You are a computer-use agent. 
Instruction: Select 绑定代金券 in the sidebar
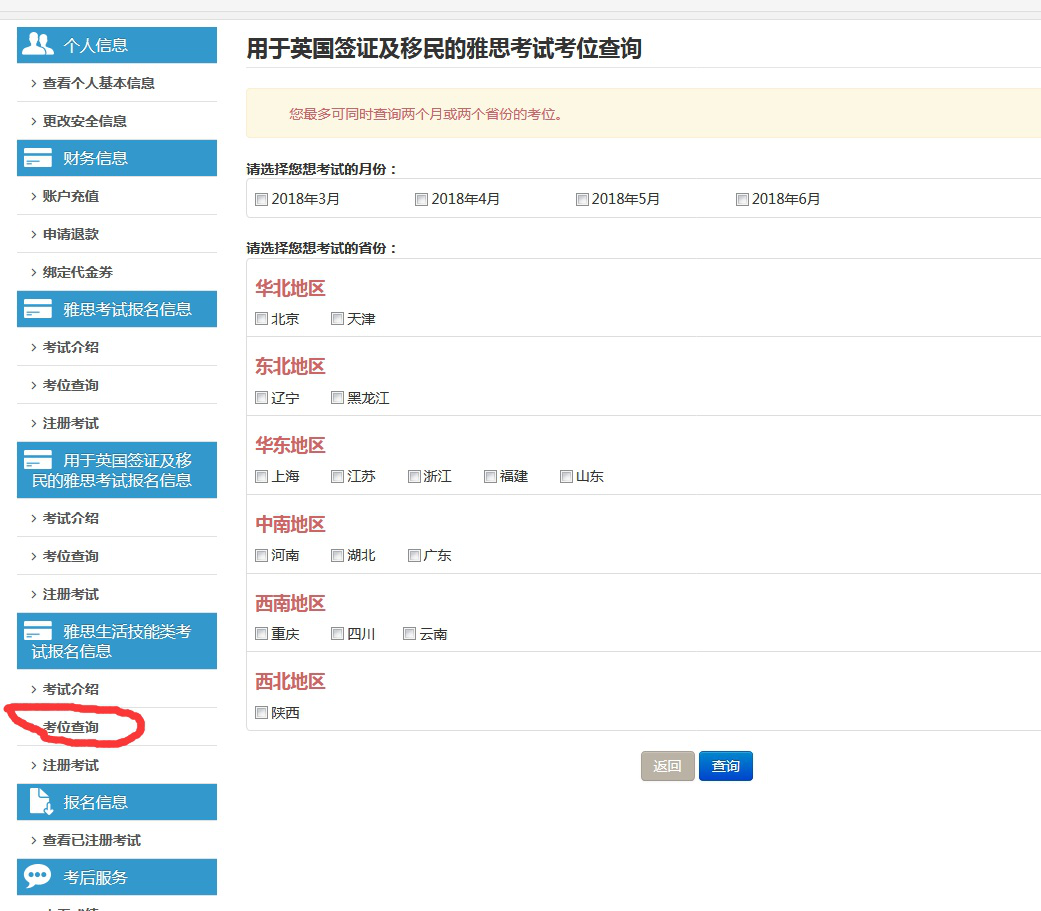tap(77, 272)
